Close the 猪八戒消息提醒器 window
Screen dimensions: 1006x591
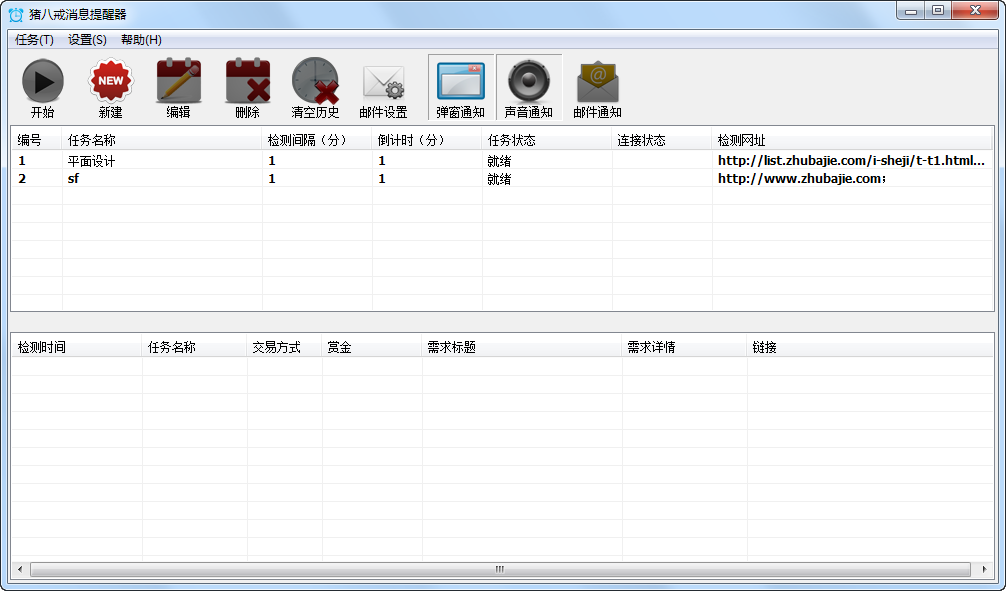pos(975,11)
